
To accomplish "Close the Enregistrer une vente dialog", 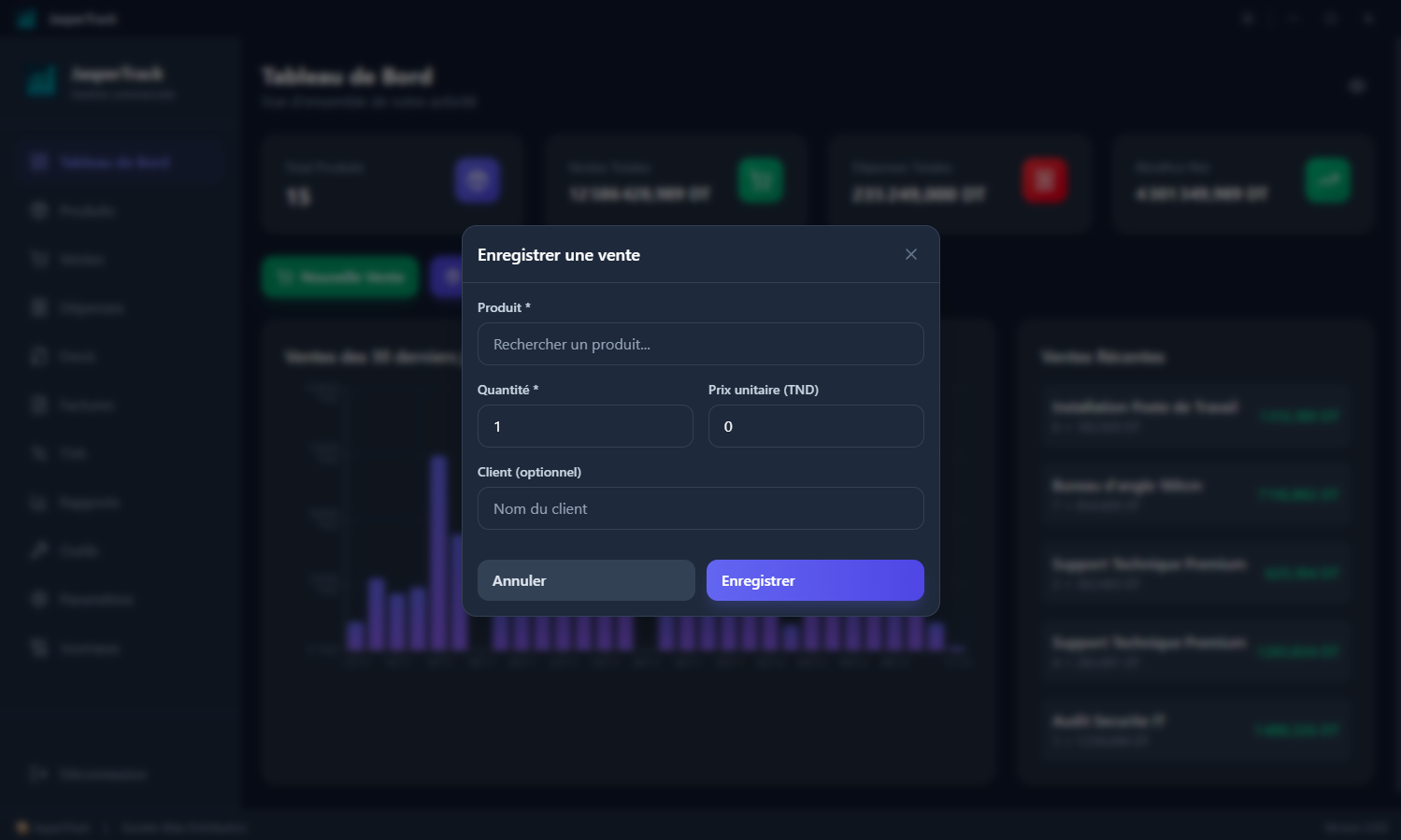I will tap(911, 254).
